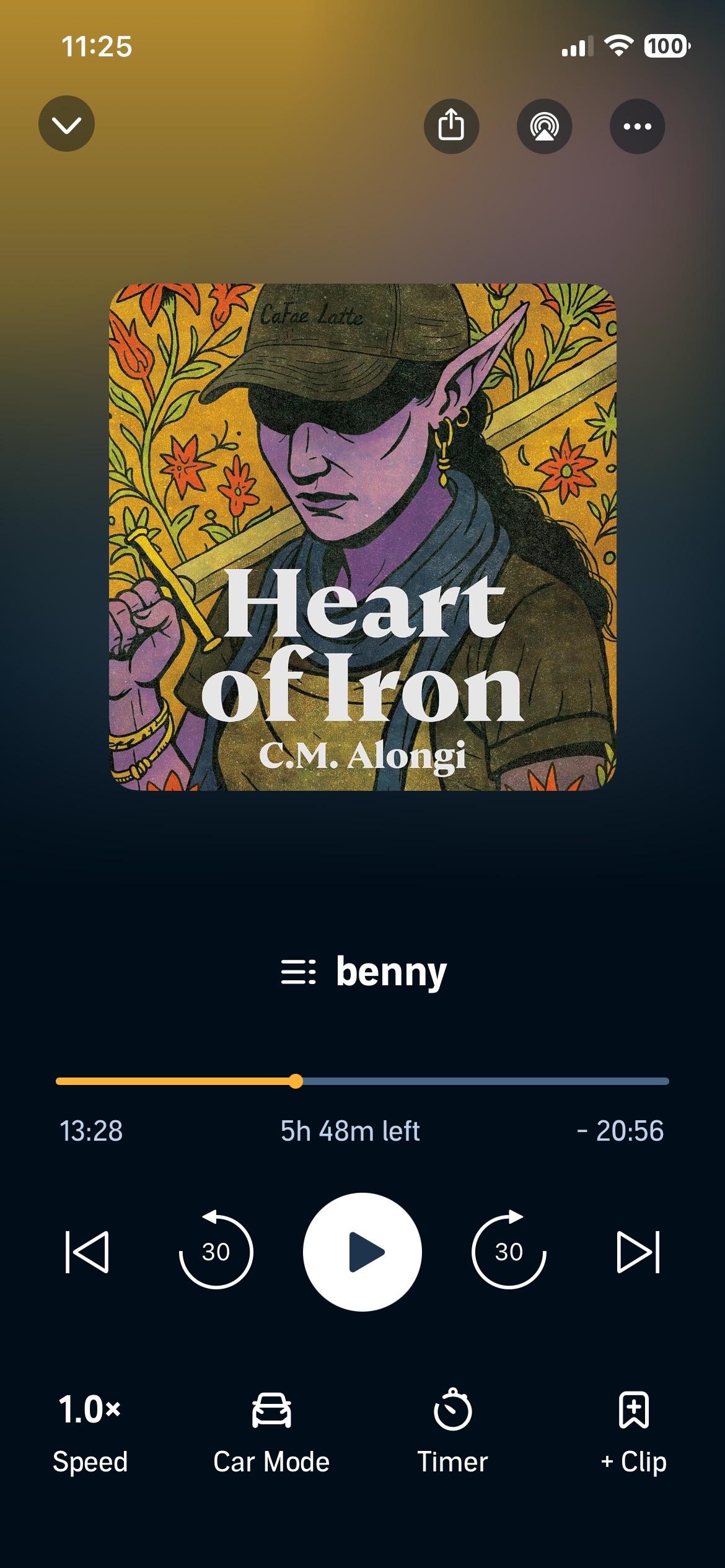
Task: Open the three-dots more options menu
Action: (x=637, y=126)
